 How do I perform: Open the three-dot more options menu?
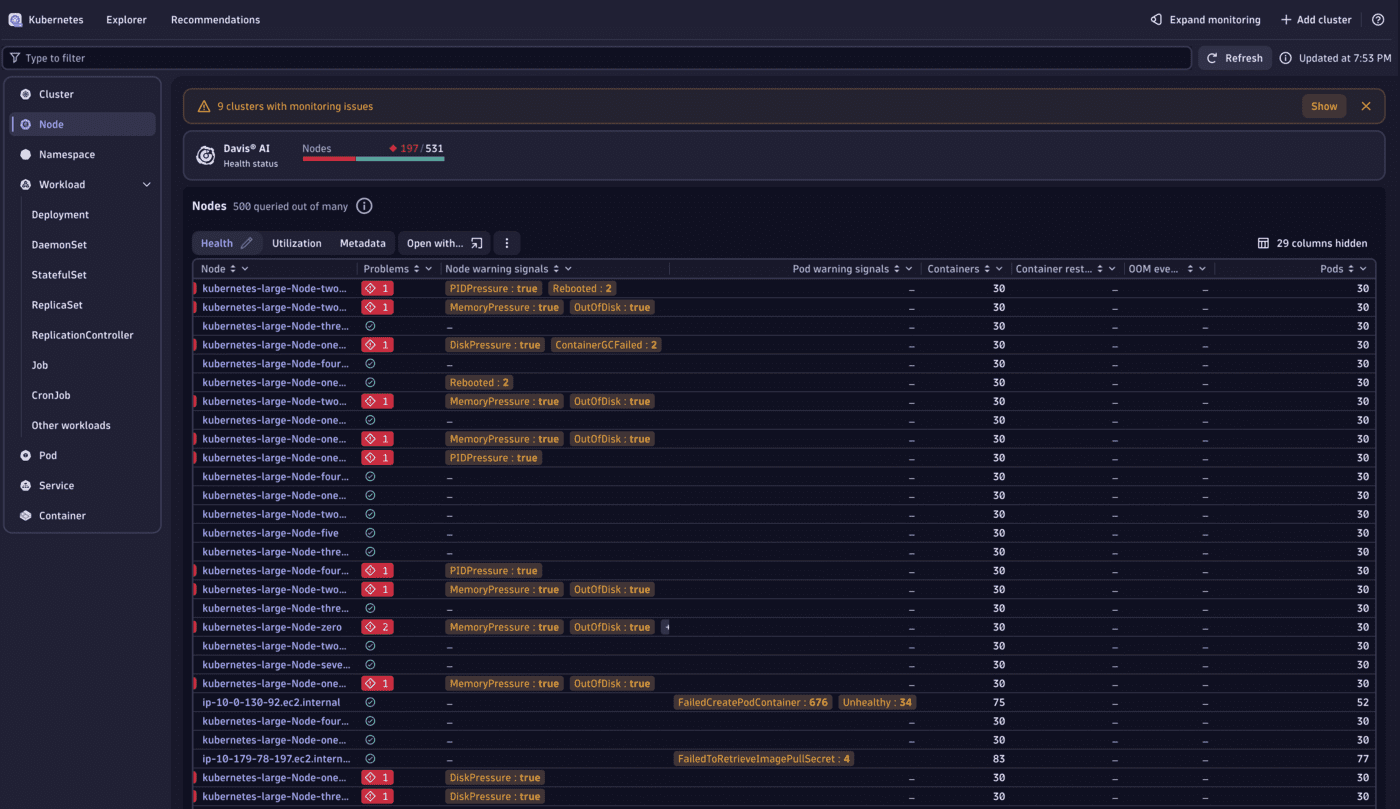tap(507, 243)
